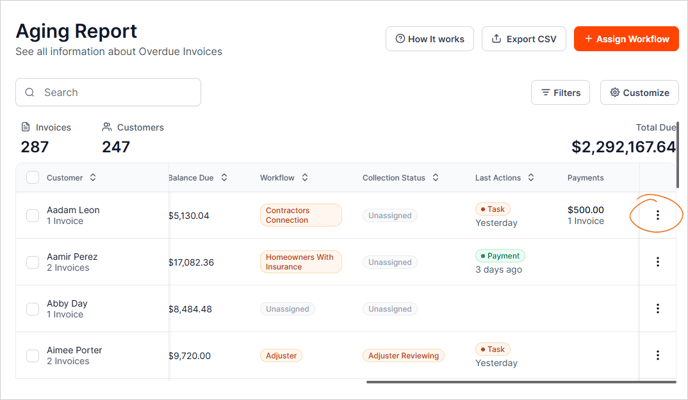Sort by the Customer column arrows
The height and width of the screenshot is (400, 688).
[93, 178]
